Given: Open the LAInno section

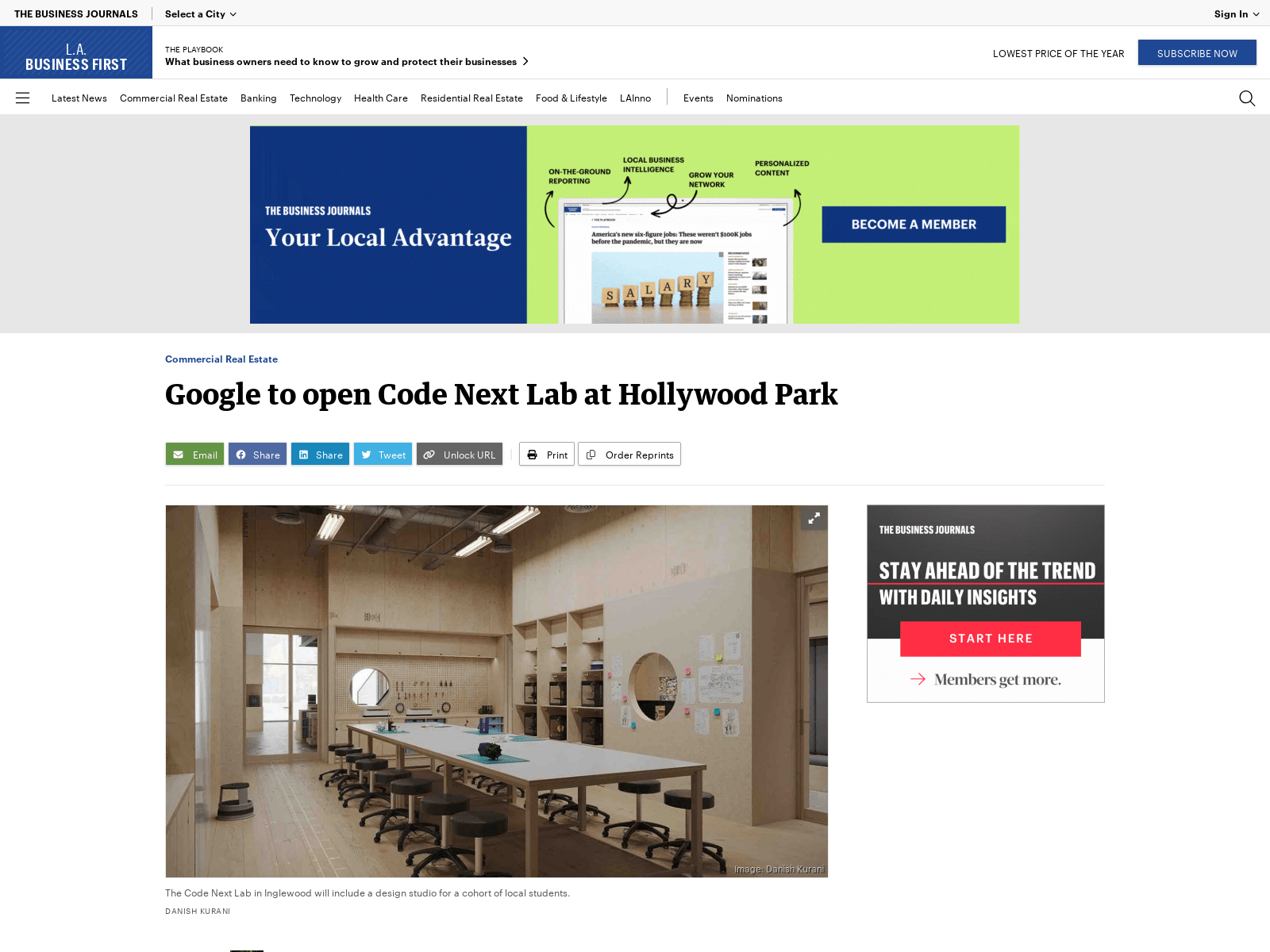Looking at the screenshot, I should [635, 98].
